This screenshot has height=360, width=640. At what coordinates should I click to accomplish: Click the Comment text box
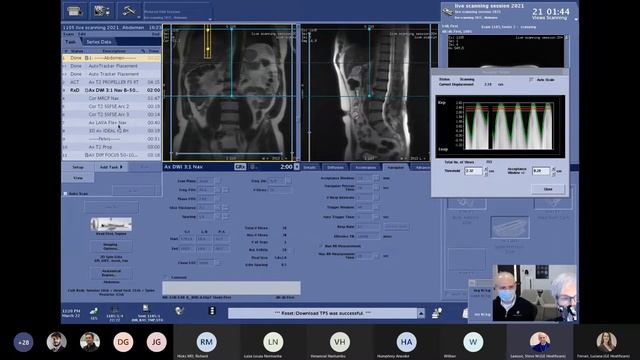(231, 288)
